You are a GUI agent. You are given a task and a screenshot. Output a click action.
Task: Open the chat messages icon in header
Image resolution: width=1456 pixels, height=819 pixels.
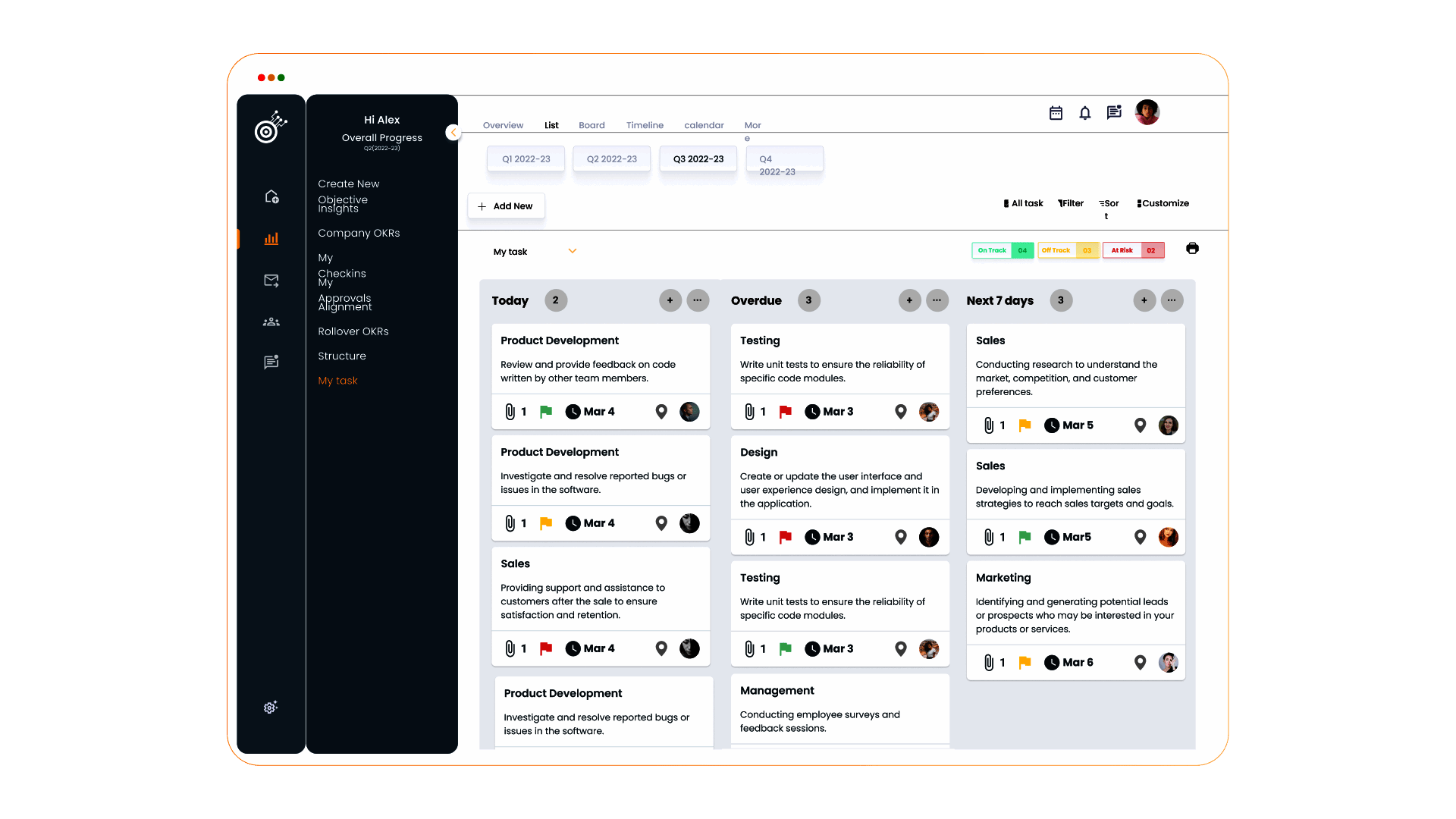[x=1114, y=112]
